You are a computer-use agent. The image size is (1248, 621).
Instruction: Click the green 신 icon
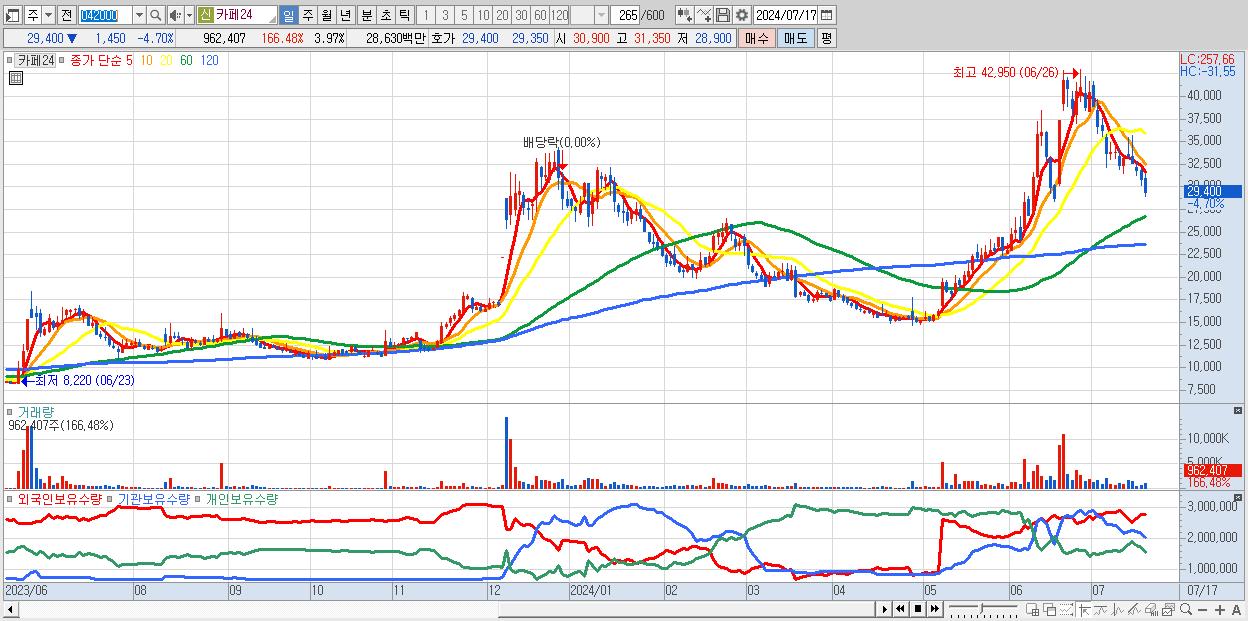(205, 15)
